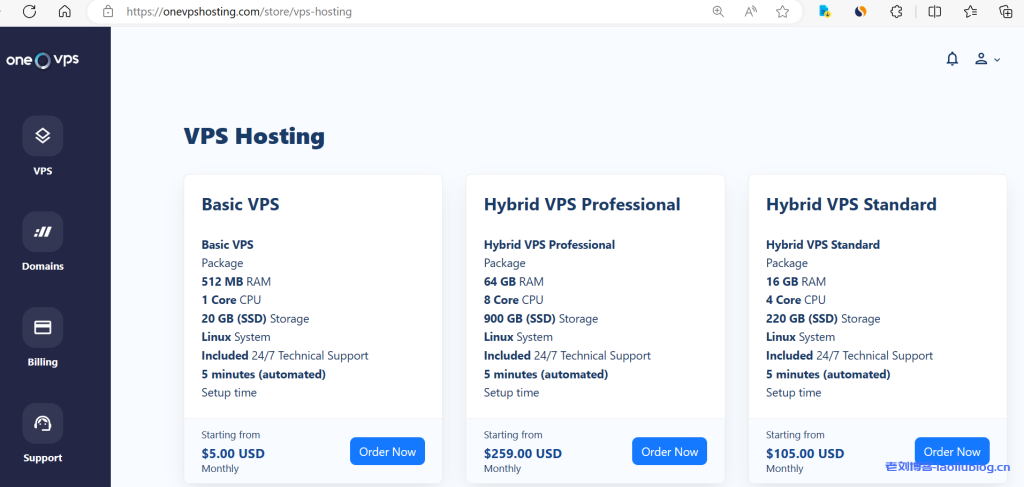Screen dimensions: 1024x487
Task: Go to the browser home page
Action: [x=64, y=12]
